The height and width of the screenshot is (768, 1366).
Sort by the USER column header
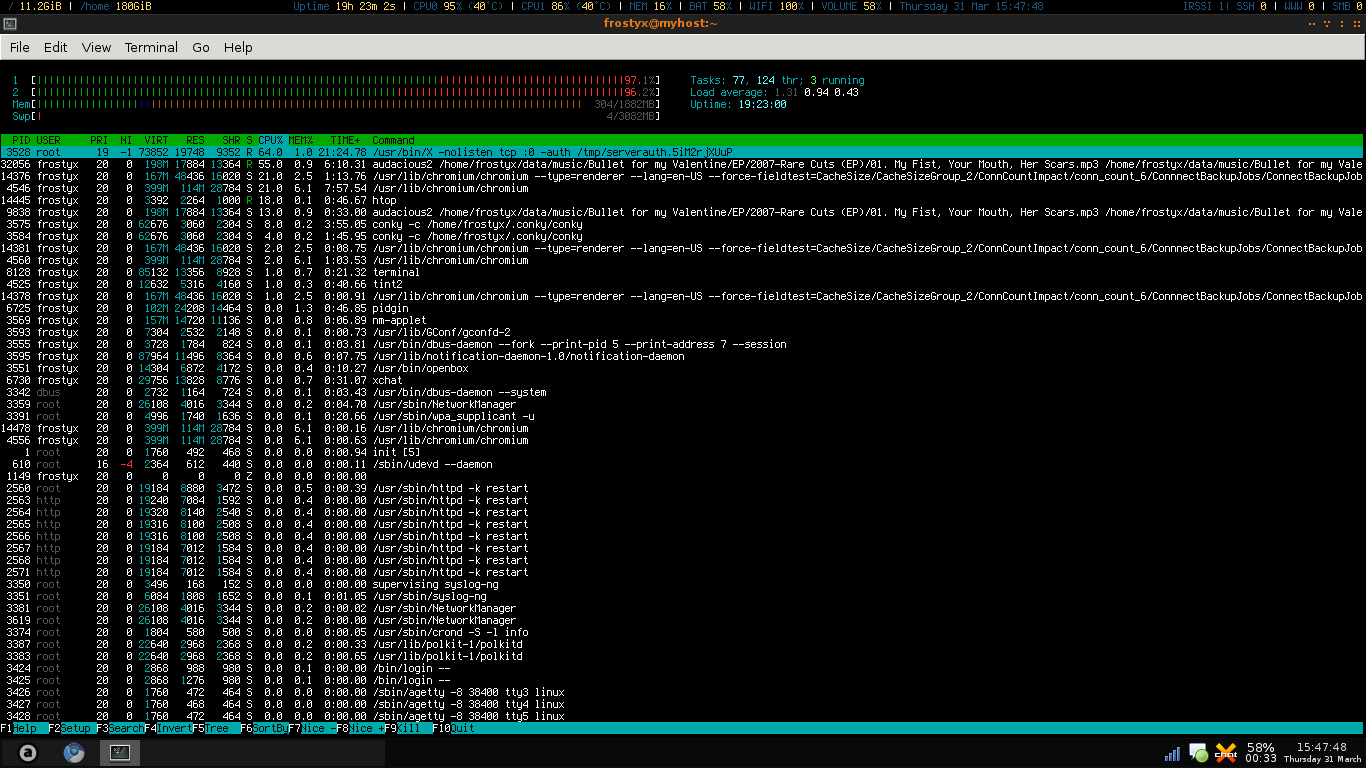click(x=49, y=140)
